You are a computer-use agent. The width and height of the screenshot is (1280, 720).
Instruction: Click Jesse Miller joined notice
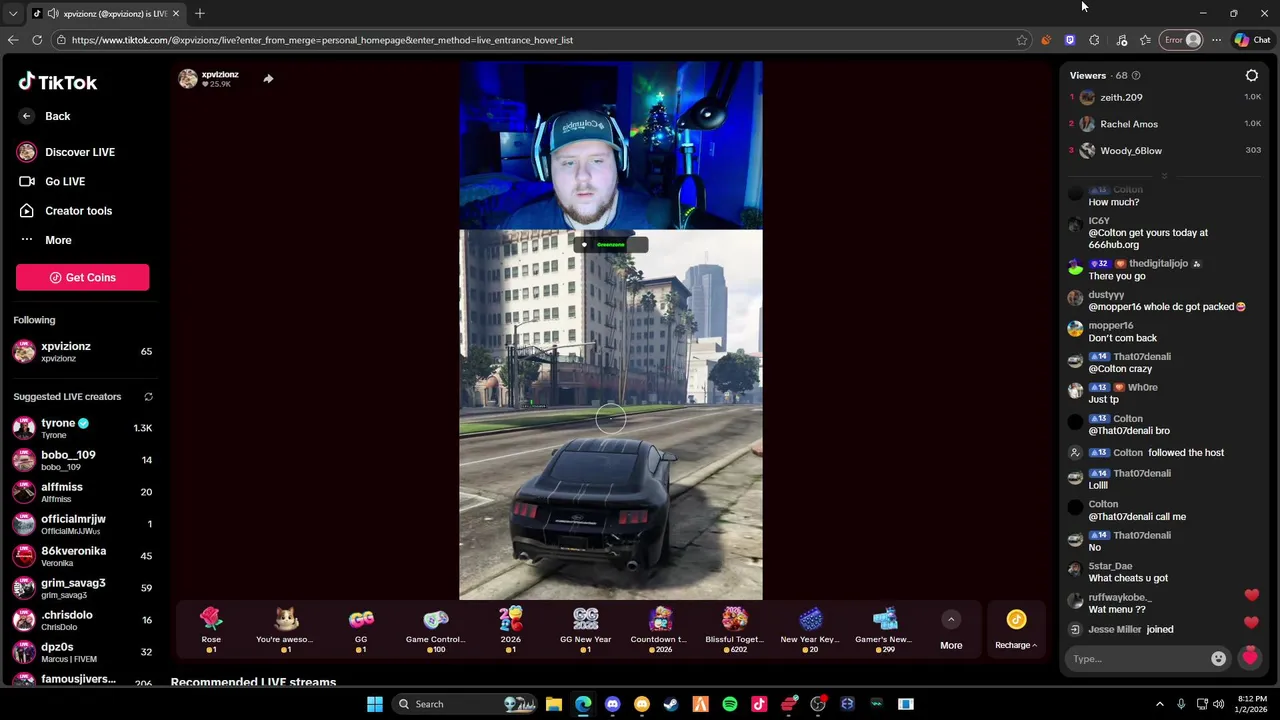tap(1131, 630)
